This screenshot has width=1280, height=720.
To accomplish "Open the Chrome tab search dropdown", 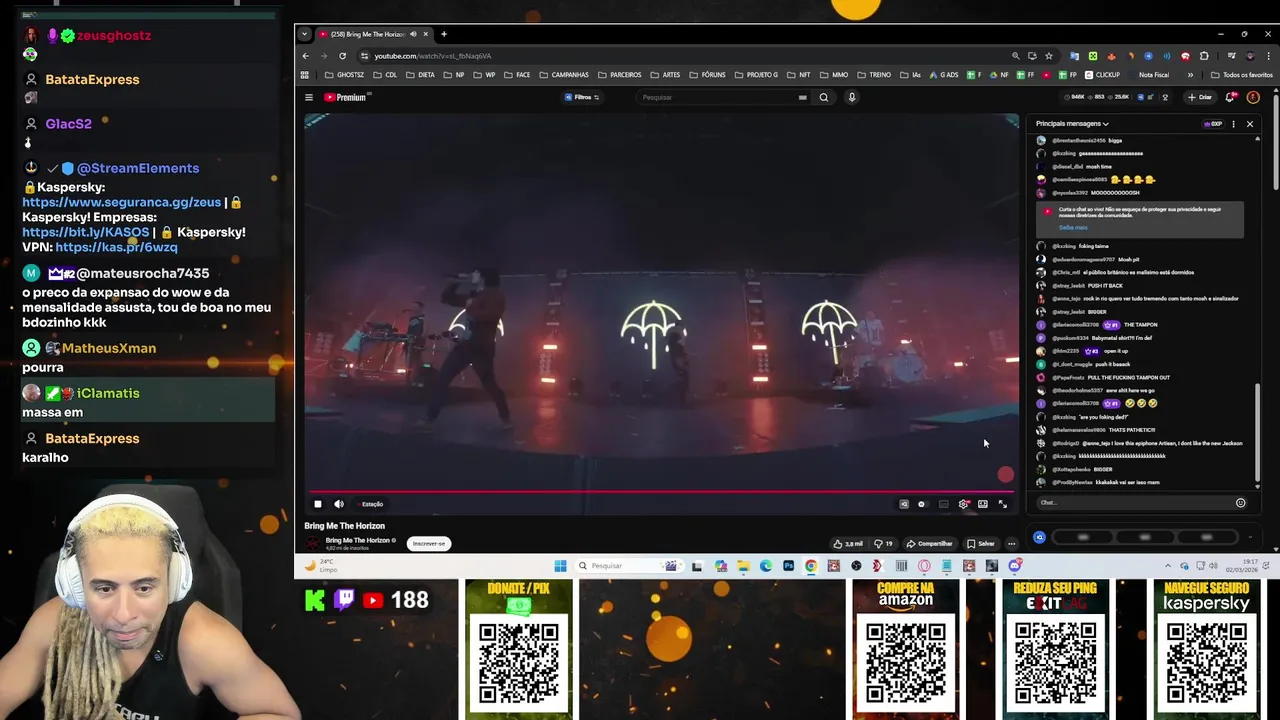I will coord(304,34).
